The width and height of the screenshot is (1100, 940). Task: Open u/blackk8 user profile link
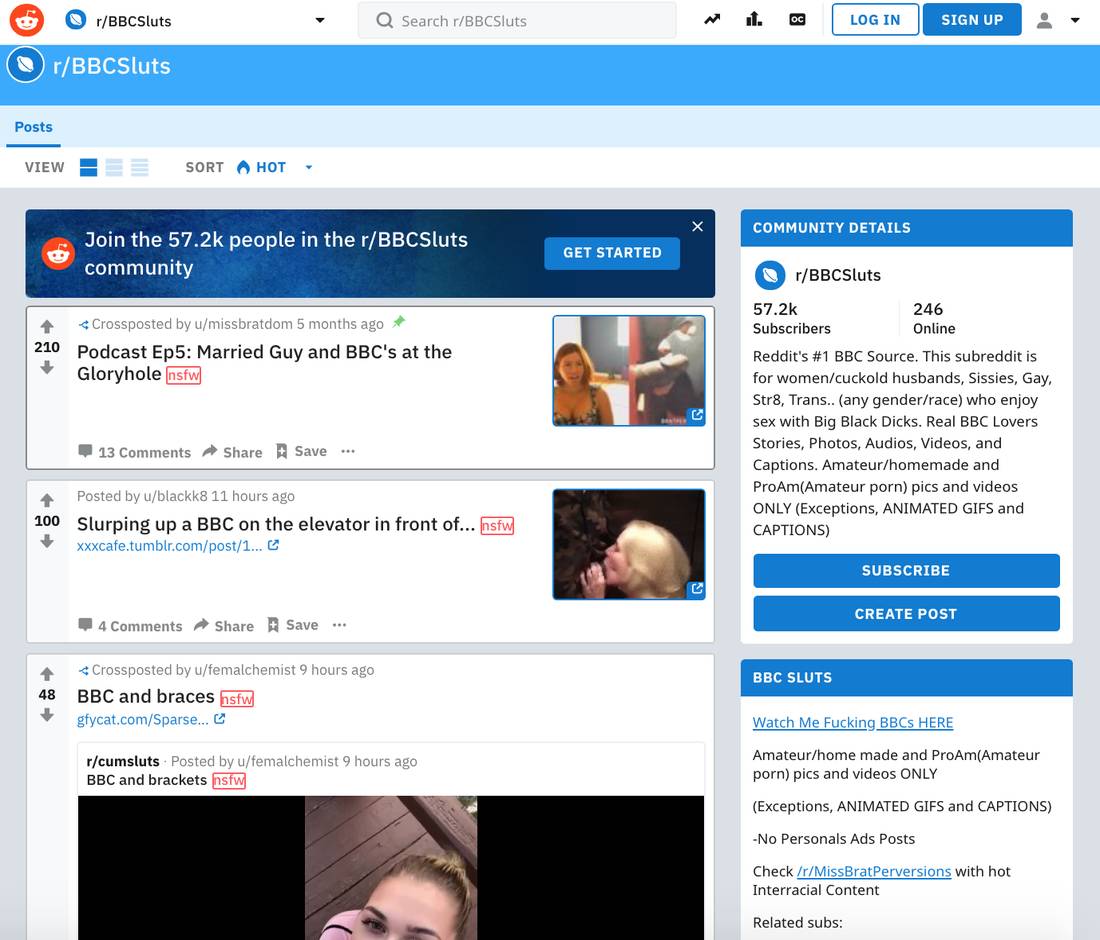(175, 496)
